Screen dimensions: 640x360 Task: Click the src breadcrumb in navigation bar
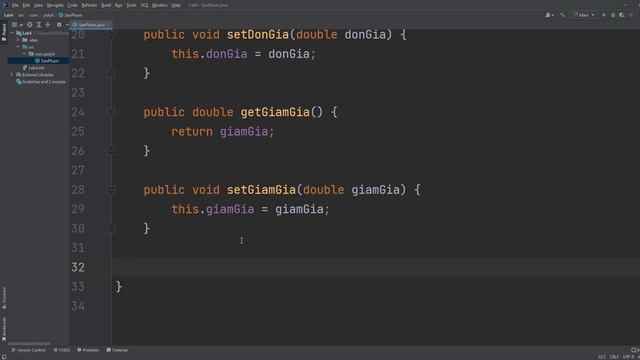[x=21, y=15]
